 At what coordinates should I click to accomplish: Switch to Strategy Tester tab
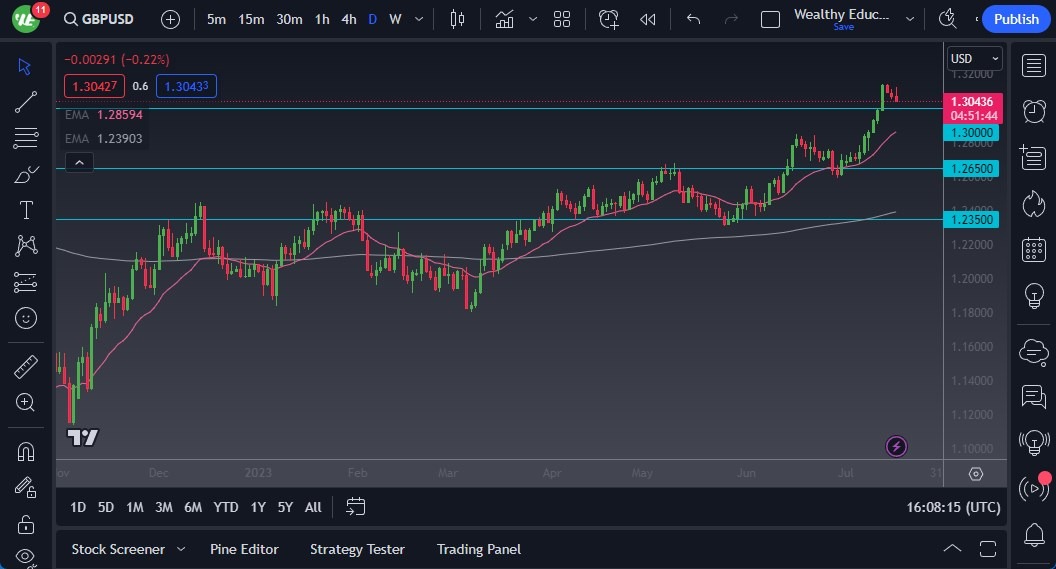357,549
